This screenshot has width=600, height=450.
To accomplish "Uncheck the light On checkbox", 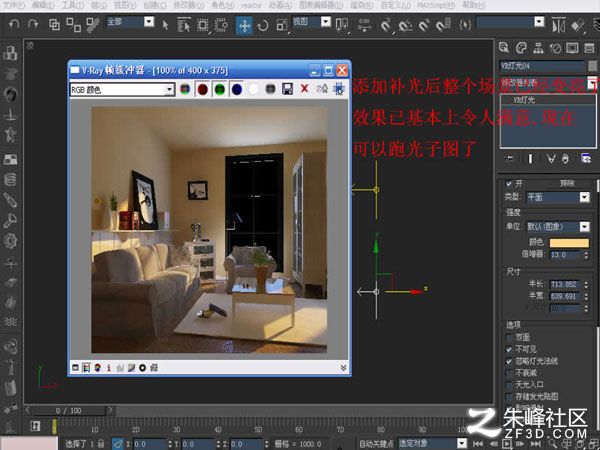I will click(509, 183).
